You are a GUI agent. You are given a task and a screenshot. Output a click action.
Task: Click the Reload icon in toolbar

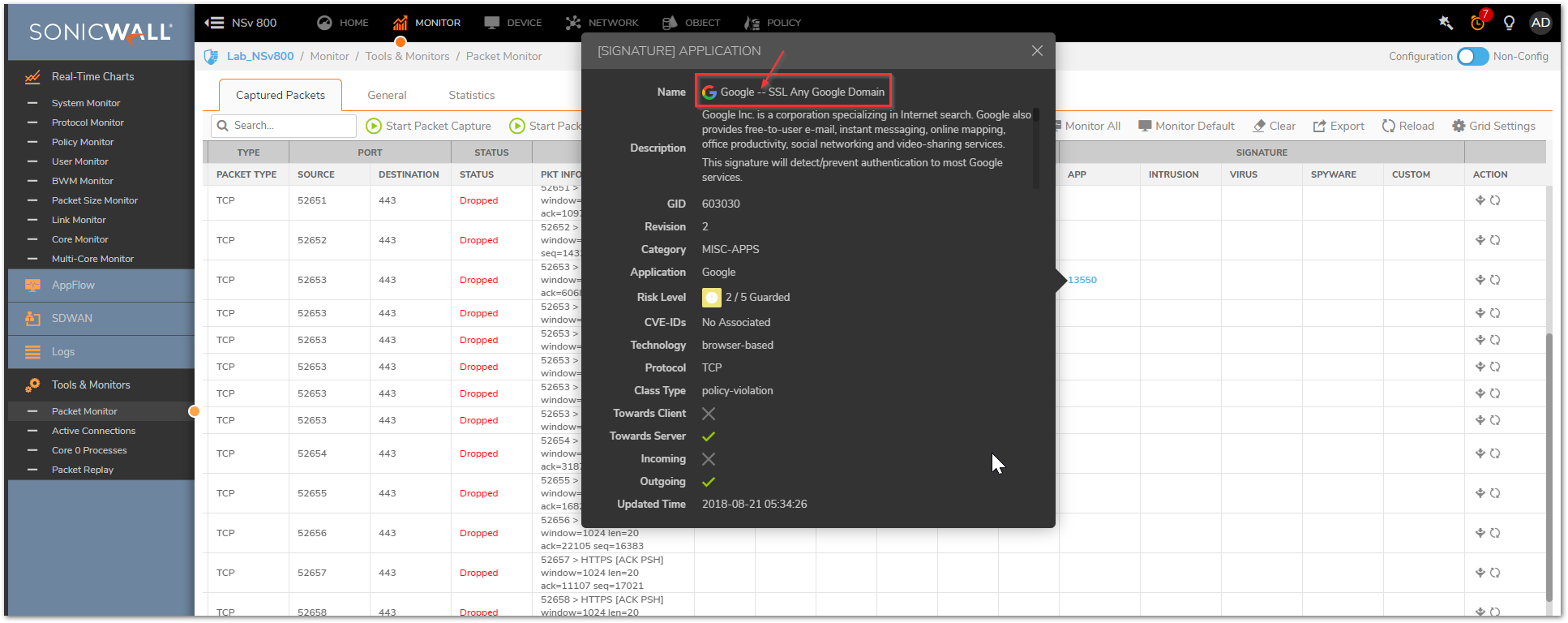click(1389, 126)
